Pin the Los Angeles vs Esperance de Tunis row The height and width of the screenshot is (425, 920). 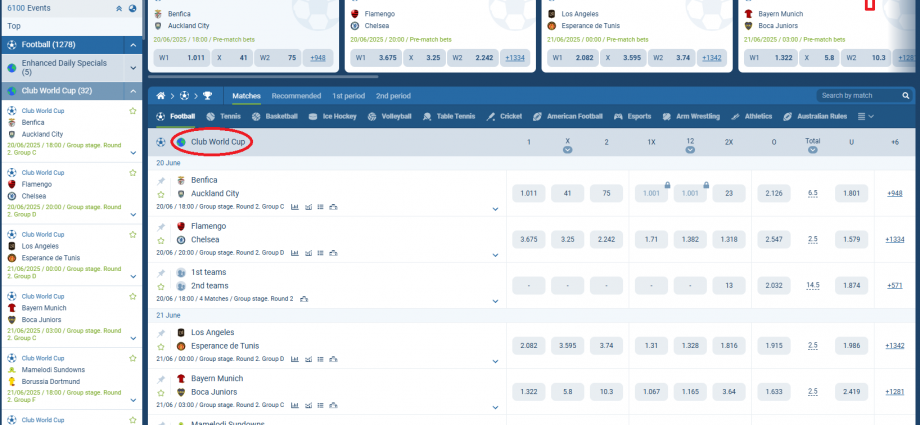click(161, 333)
